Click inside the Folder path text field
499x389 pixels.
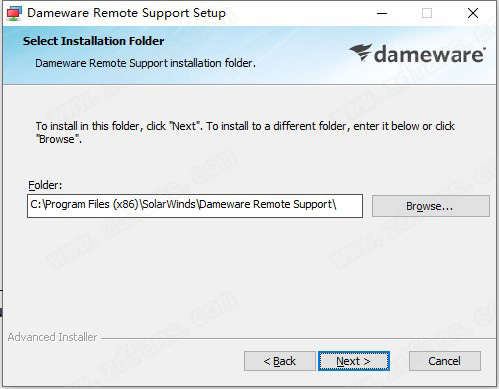coord(195,206)
